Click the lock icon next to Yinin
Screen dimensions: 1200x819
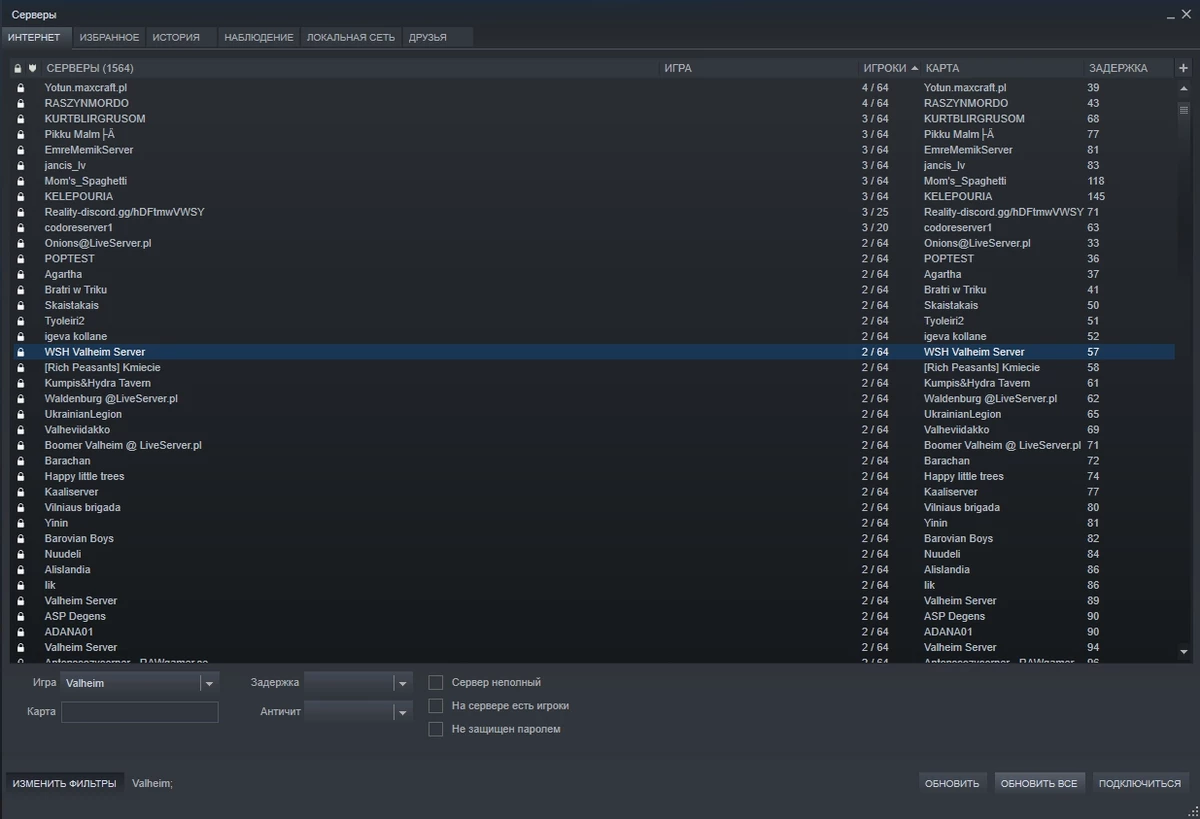pos(20,523)
